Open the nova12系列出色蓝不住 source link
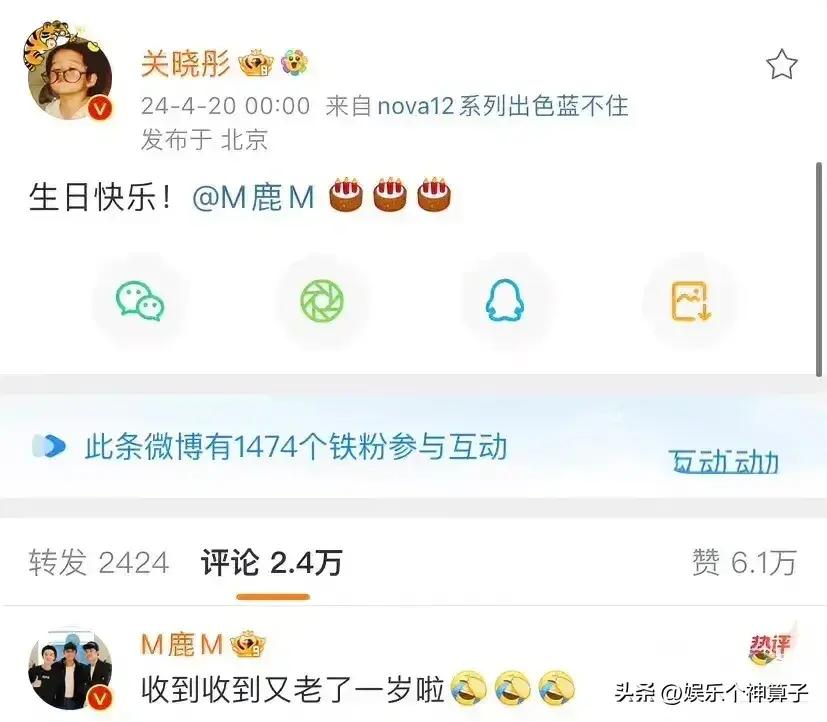Image resolution: width=827 pixels, height=722 pixels. [x=503, y=106]
